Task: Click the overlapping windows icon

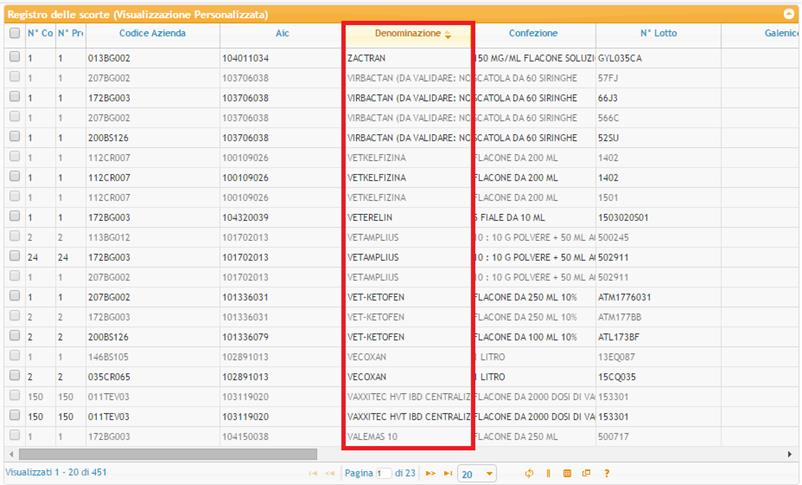Action: point(586,473)
